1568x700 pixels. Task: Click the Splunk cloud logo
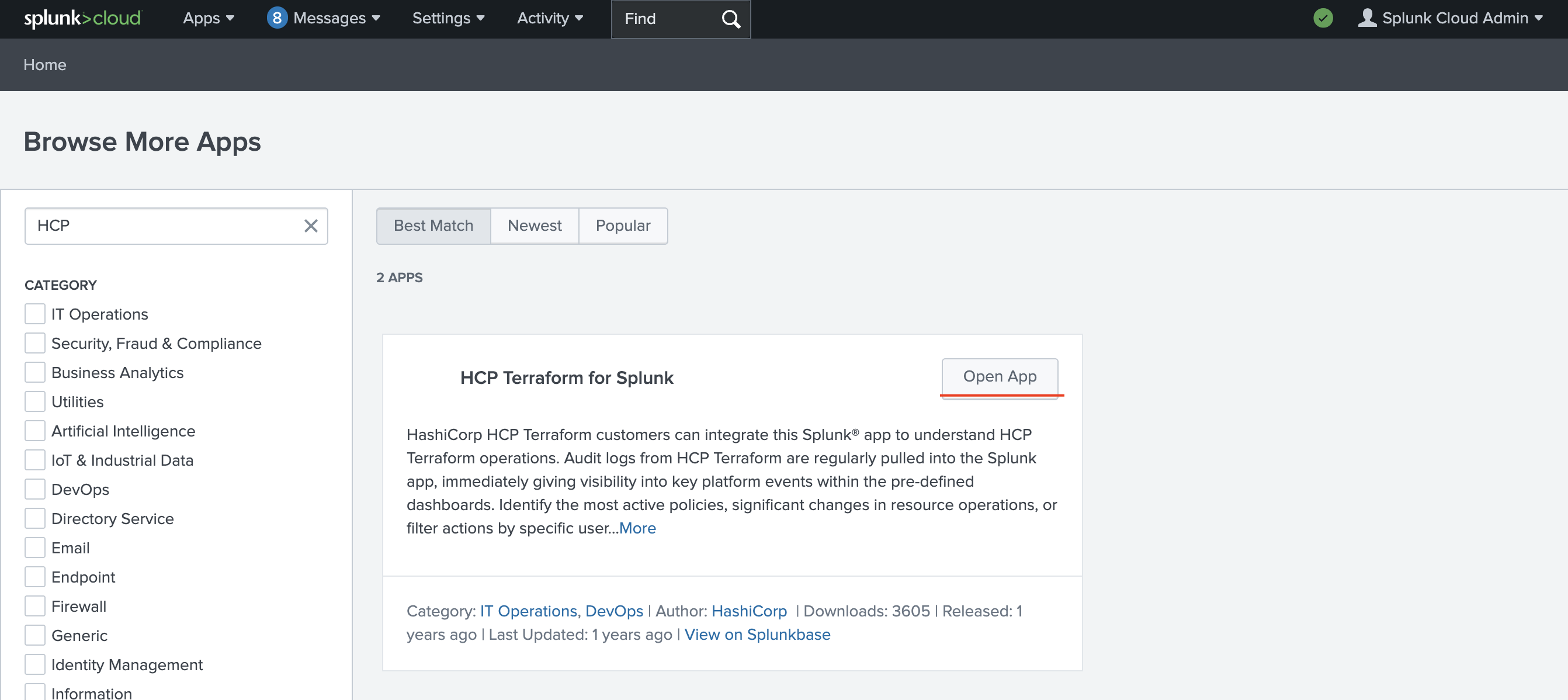(82, 18)
